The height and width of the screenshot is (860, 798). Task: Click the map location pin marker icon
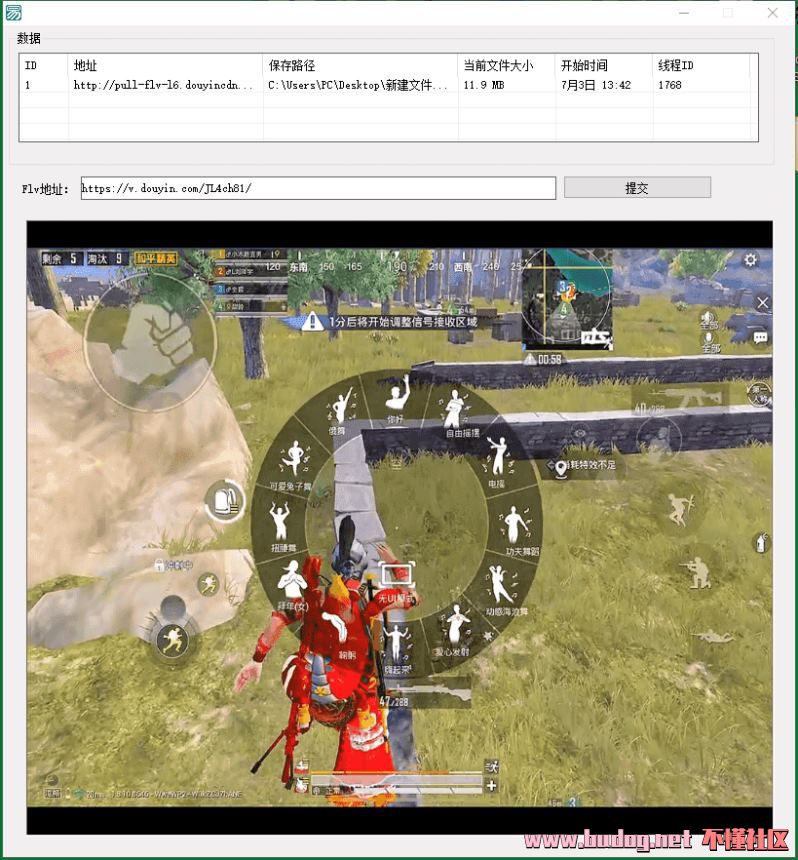click(x=560, y=469)
